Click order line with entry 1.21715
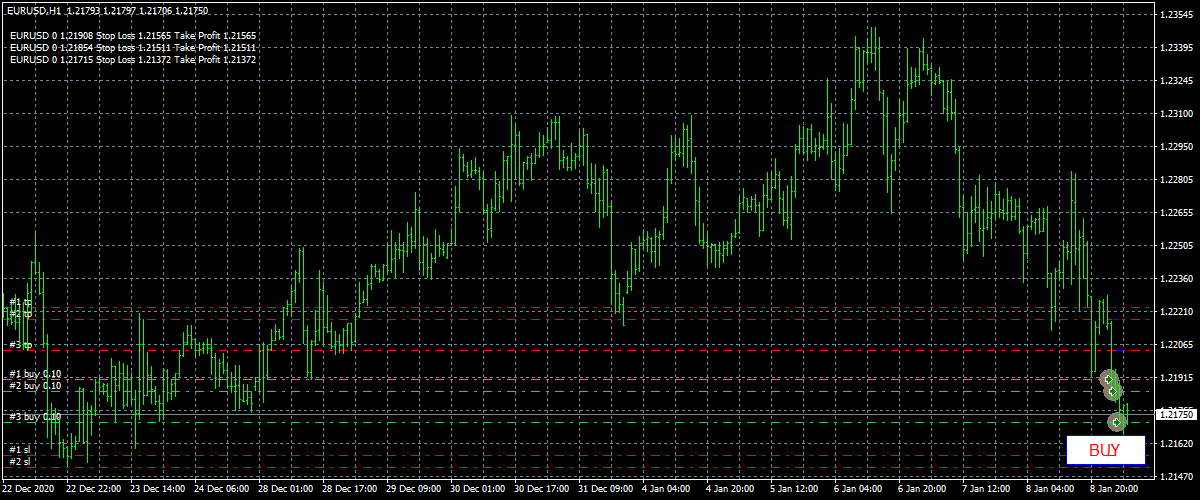Image resolution: width=1200 pixels, height=500 pixels. coord(132,59)
